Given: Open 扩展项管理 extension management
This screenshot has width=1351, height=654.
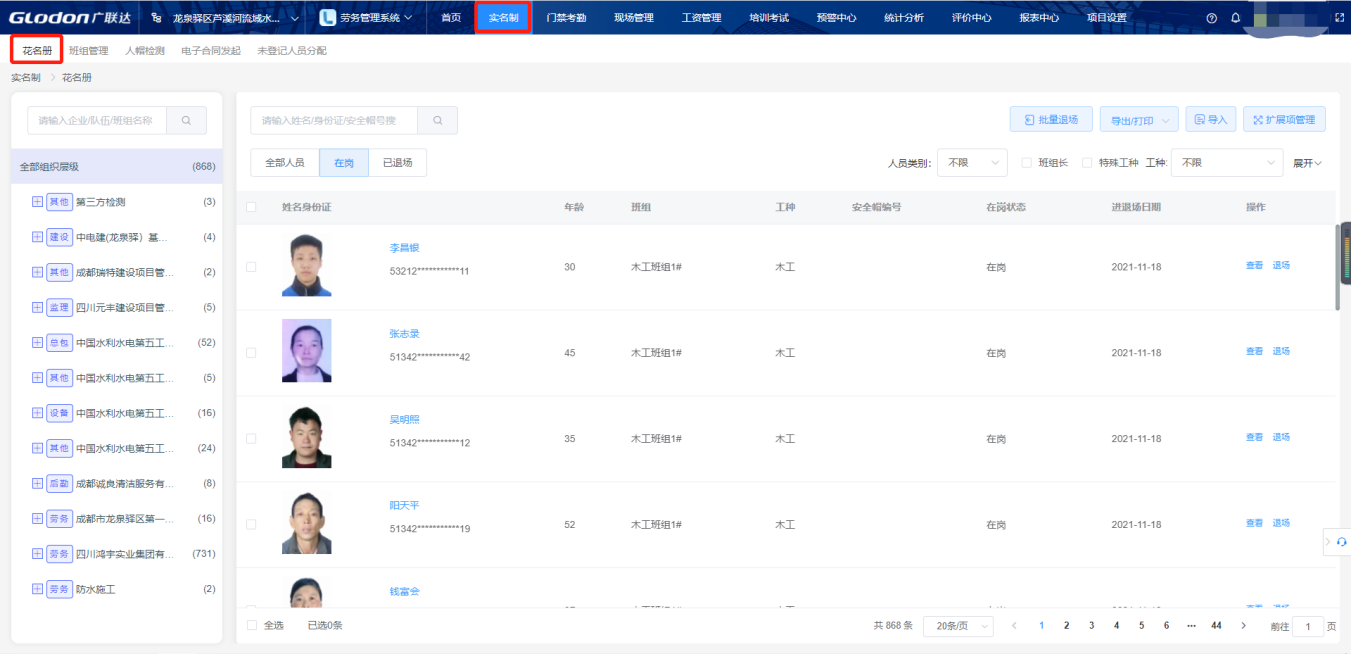Looking at the screenshot, I should click(1284, 120).
